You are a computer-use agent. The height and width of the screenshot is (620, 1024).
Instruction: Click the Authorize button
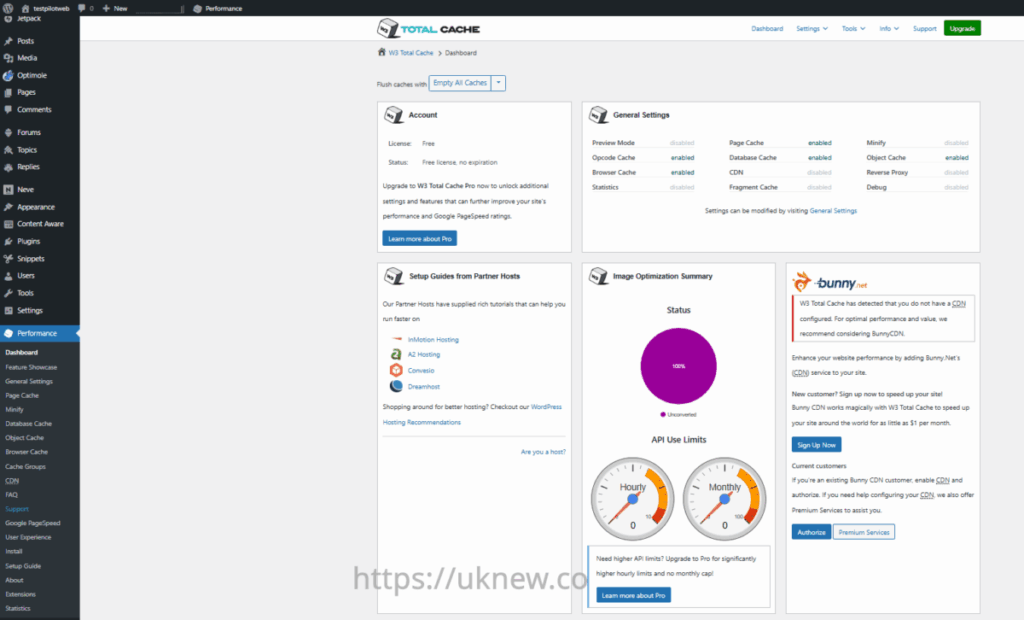click(x=811, y=532)
